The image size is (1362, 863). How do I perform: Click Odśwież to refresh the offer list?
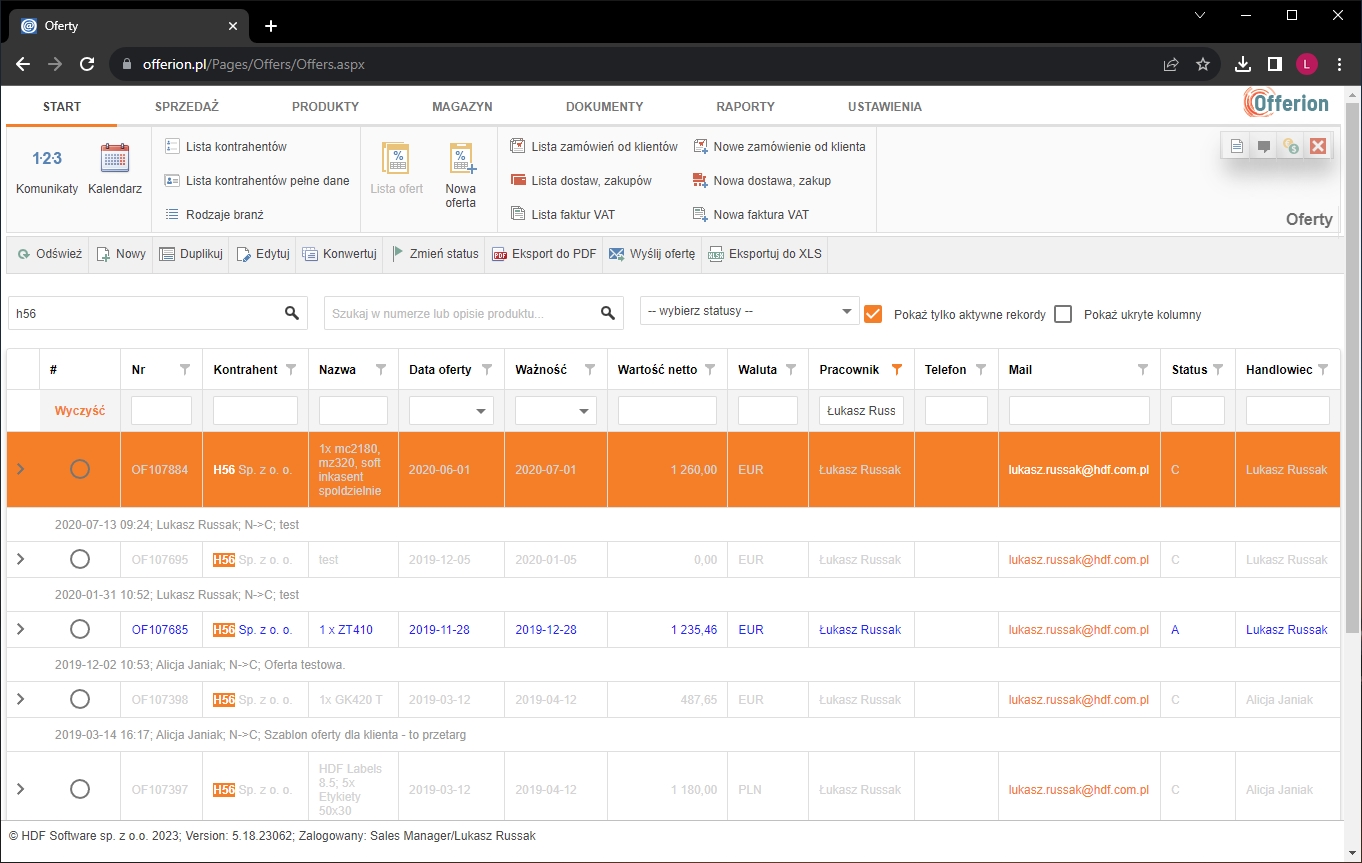coord(47,254)
